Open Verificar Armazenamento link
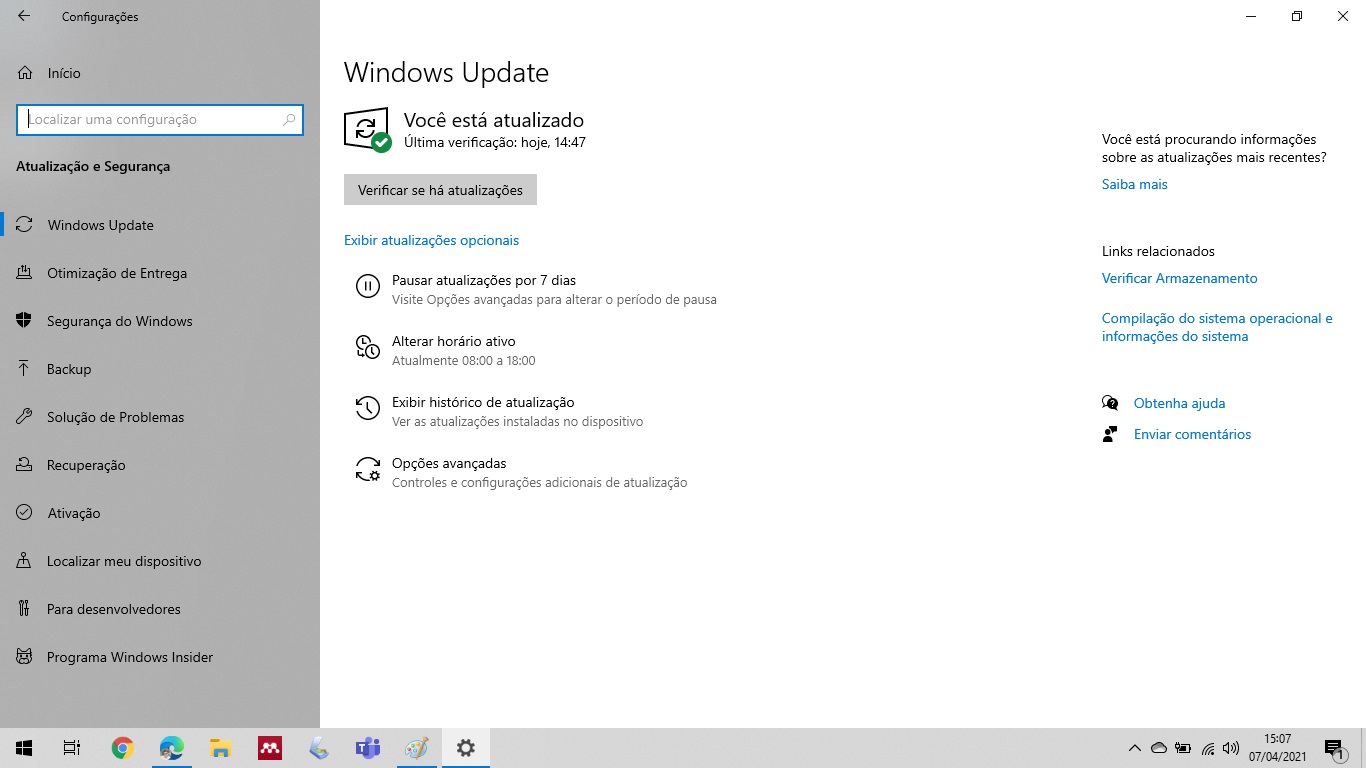1366x768 pixels. coord(1179,278)
